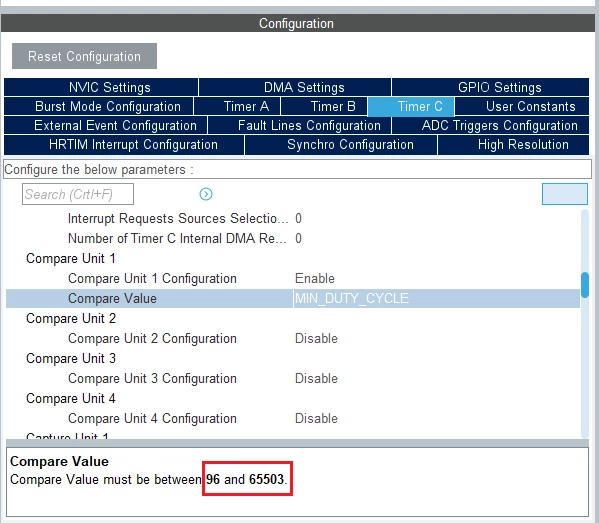The image size is (599, 523).
Task: Switch to the Timer B tab
Action: click(324, 106)
